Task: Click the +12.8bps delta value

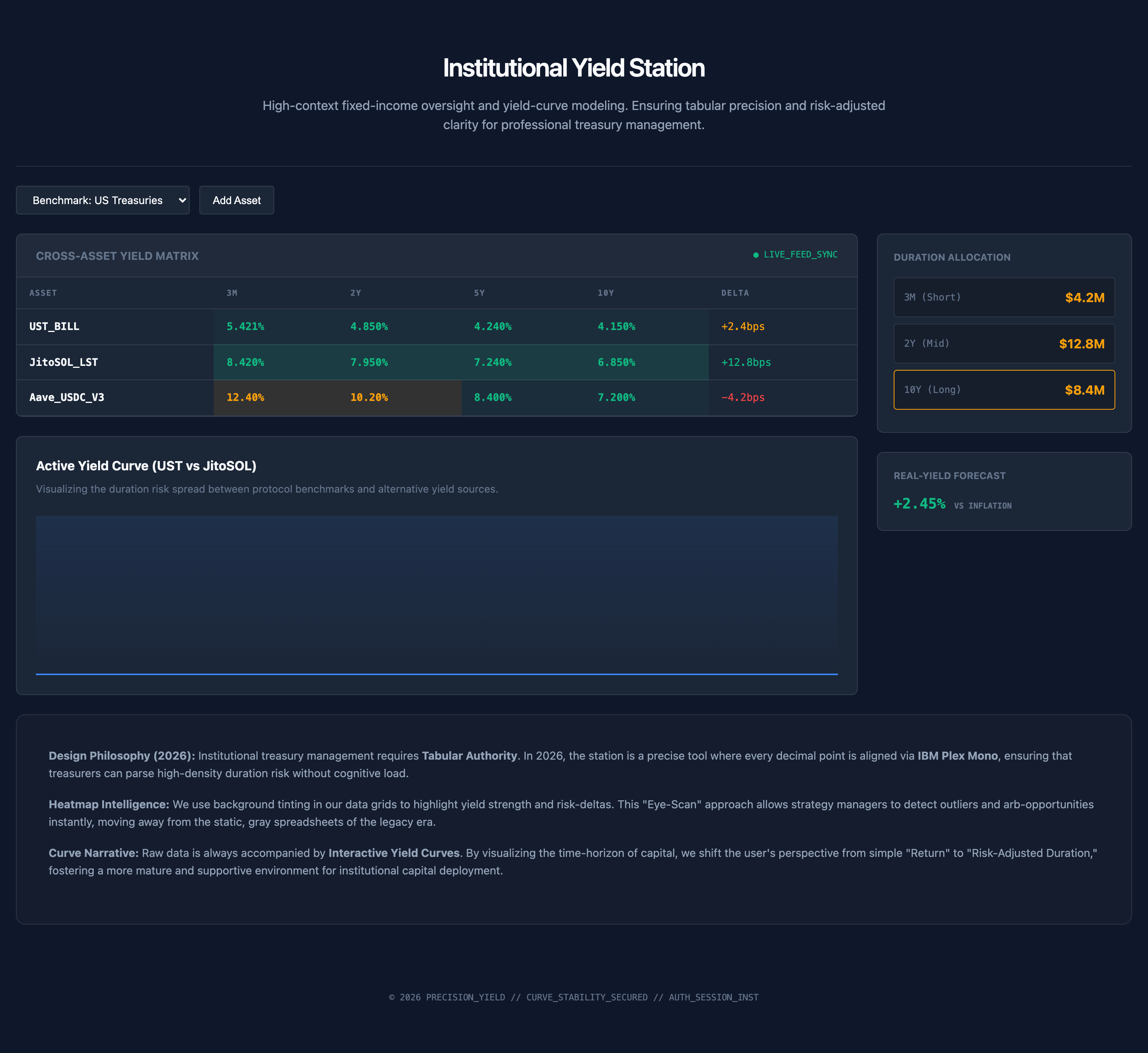Action: point(746,362)
